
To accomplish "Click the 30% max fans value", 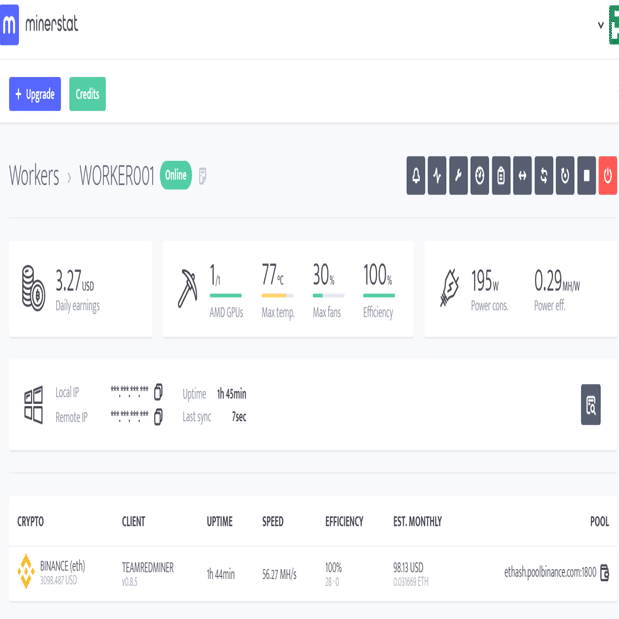I will pos(324,274).
